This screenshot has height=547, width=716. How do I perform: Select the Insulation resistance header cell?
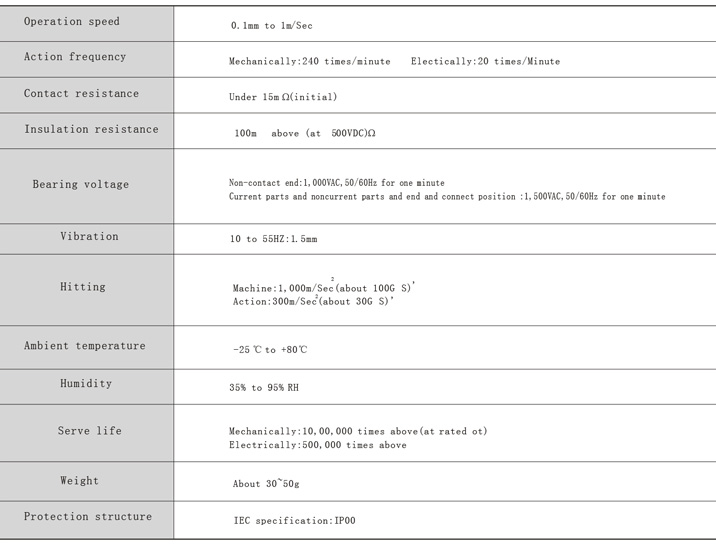(x=91, y=129)
